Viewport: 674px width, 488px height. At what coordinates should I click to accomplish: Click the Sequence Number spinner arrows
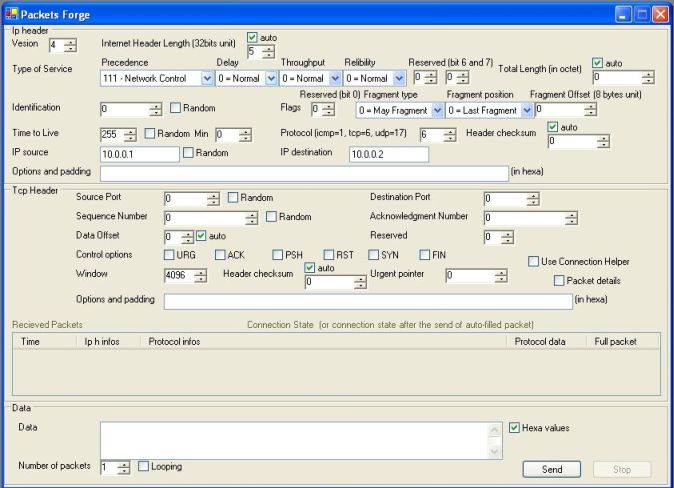point(251,218)
